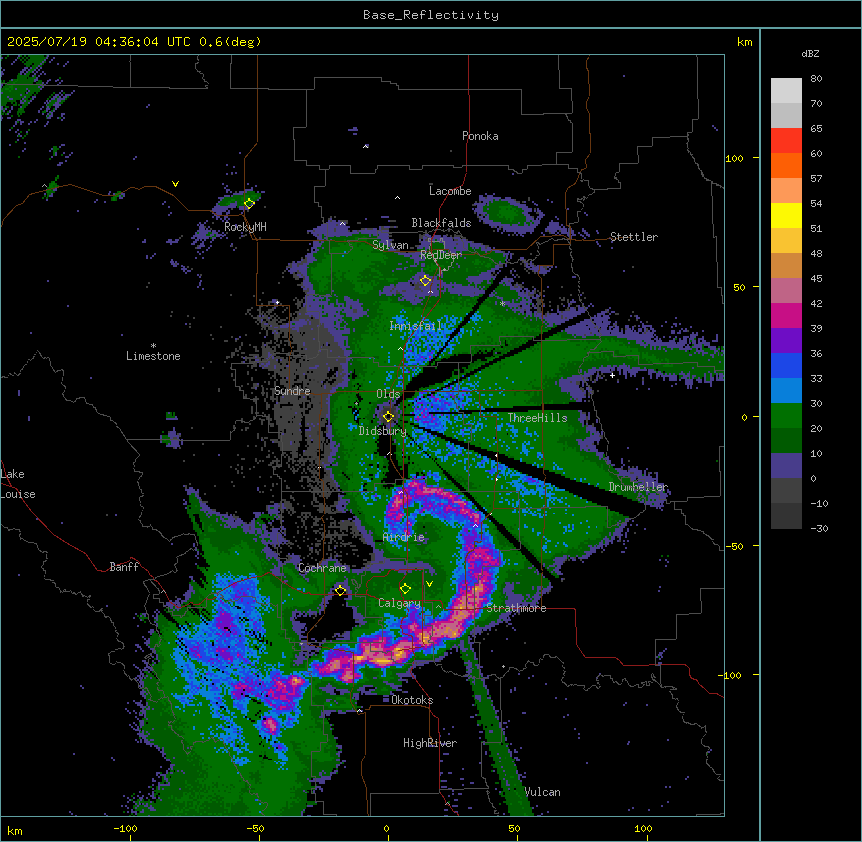
Task: Click the Okotoks label
Action: (x=412, y=700)
